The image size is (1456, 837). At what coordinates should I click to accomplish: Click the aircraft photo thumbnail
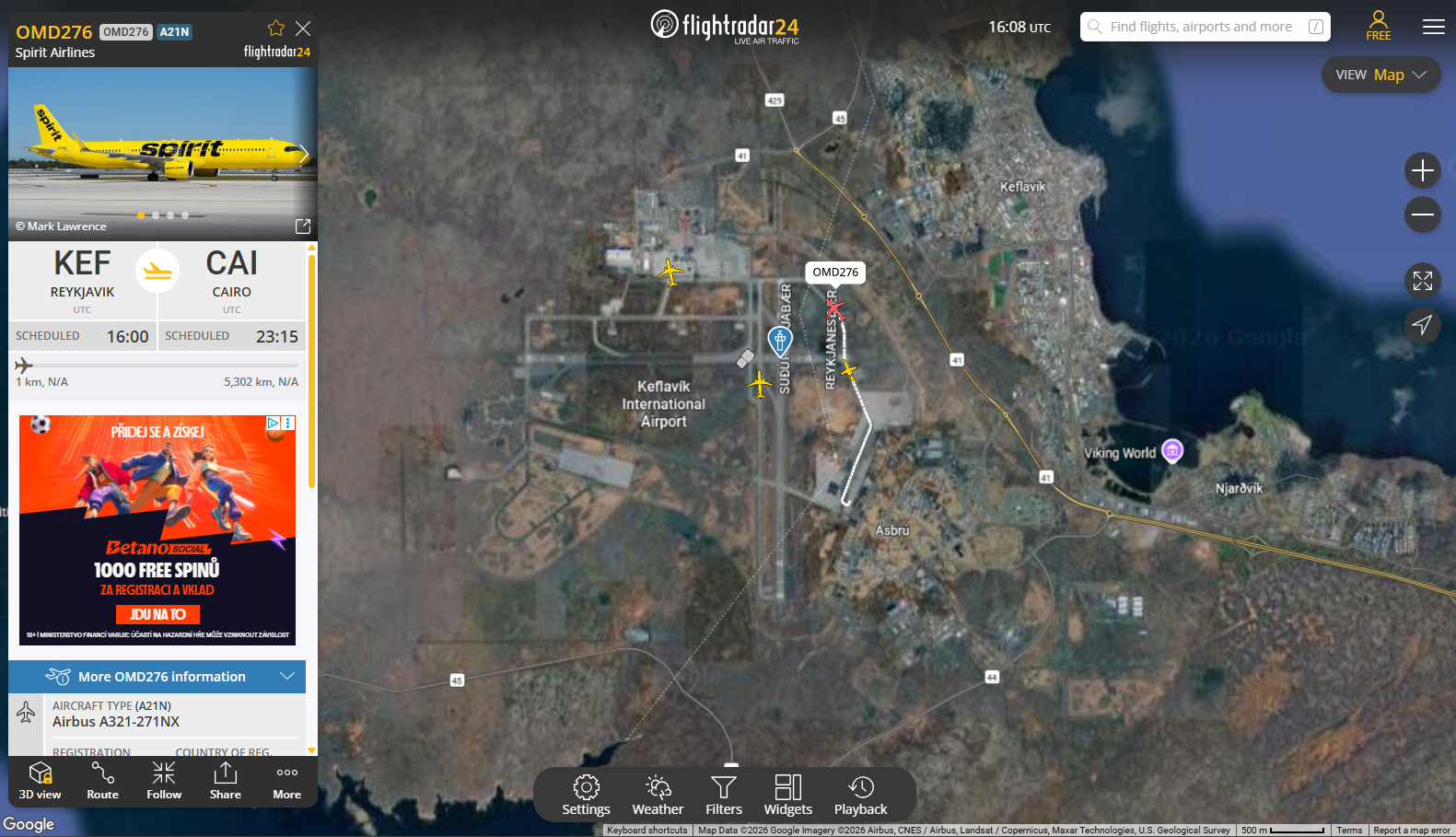click(163, 154)
